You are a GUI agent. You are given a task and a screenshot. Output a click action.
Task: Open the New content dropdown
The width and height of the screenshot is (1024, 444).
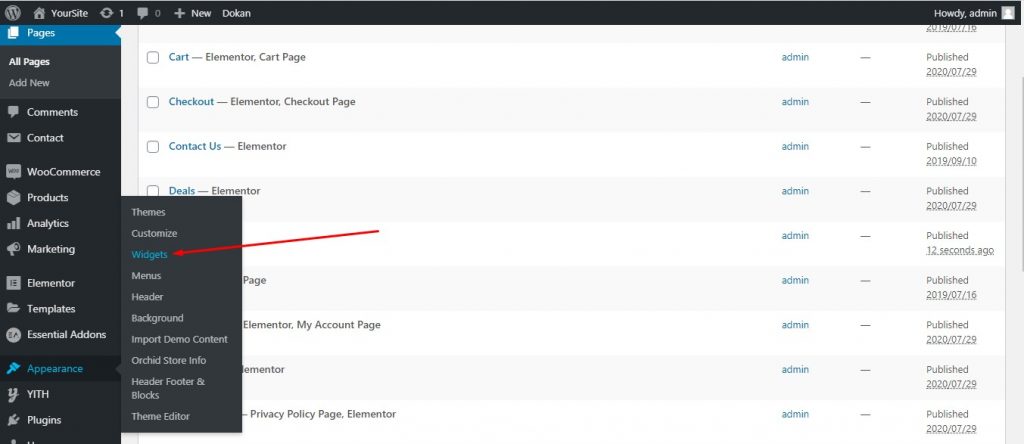pos(192,13)
